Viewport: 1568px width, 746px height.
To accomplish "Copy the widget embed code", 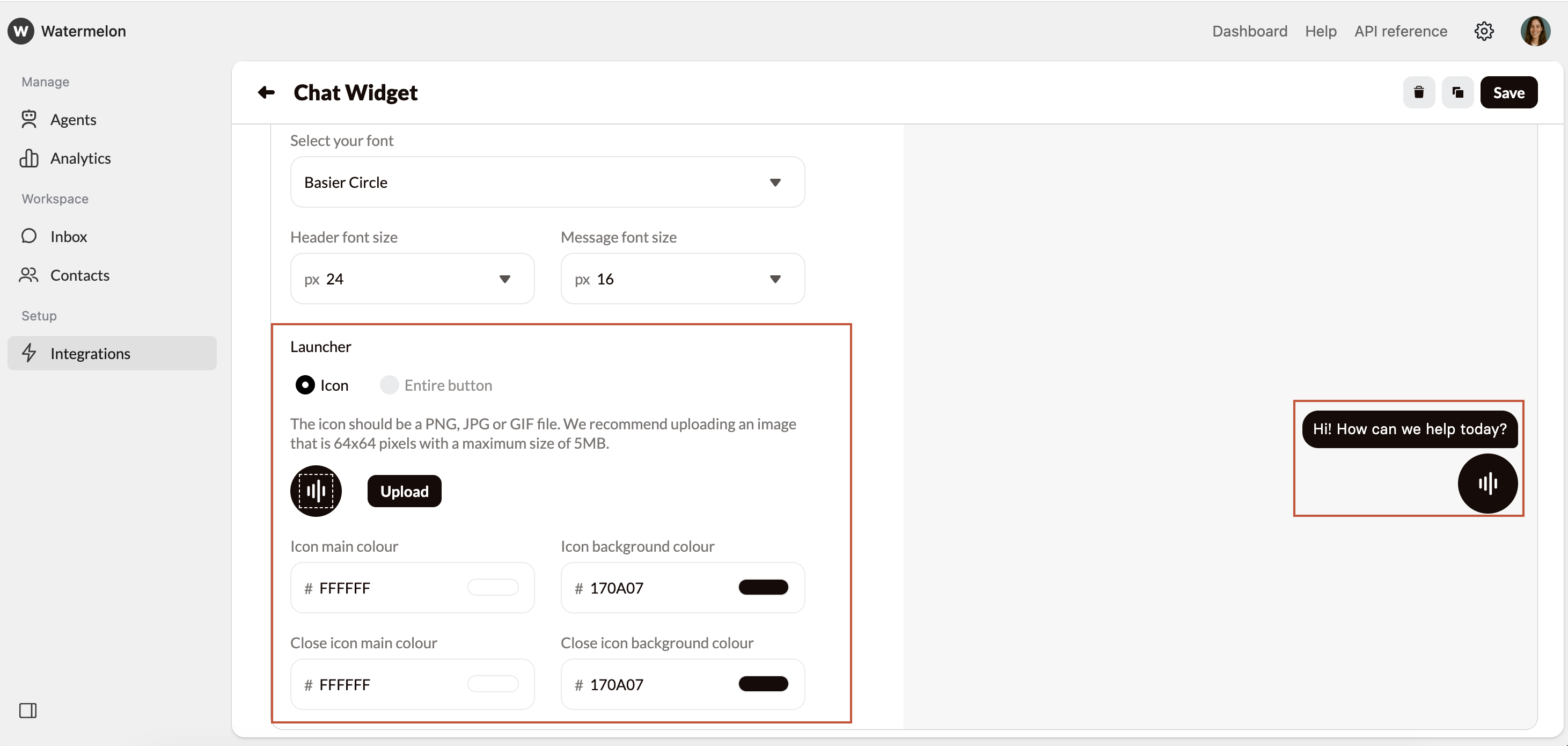I will tap(1458, 92).
